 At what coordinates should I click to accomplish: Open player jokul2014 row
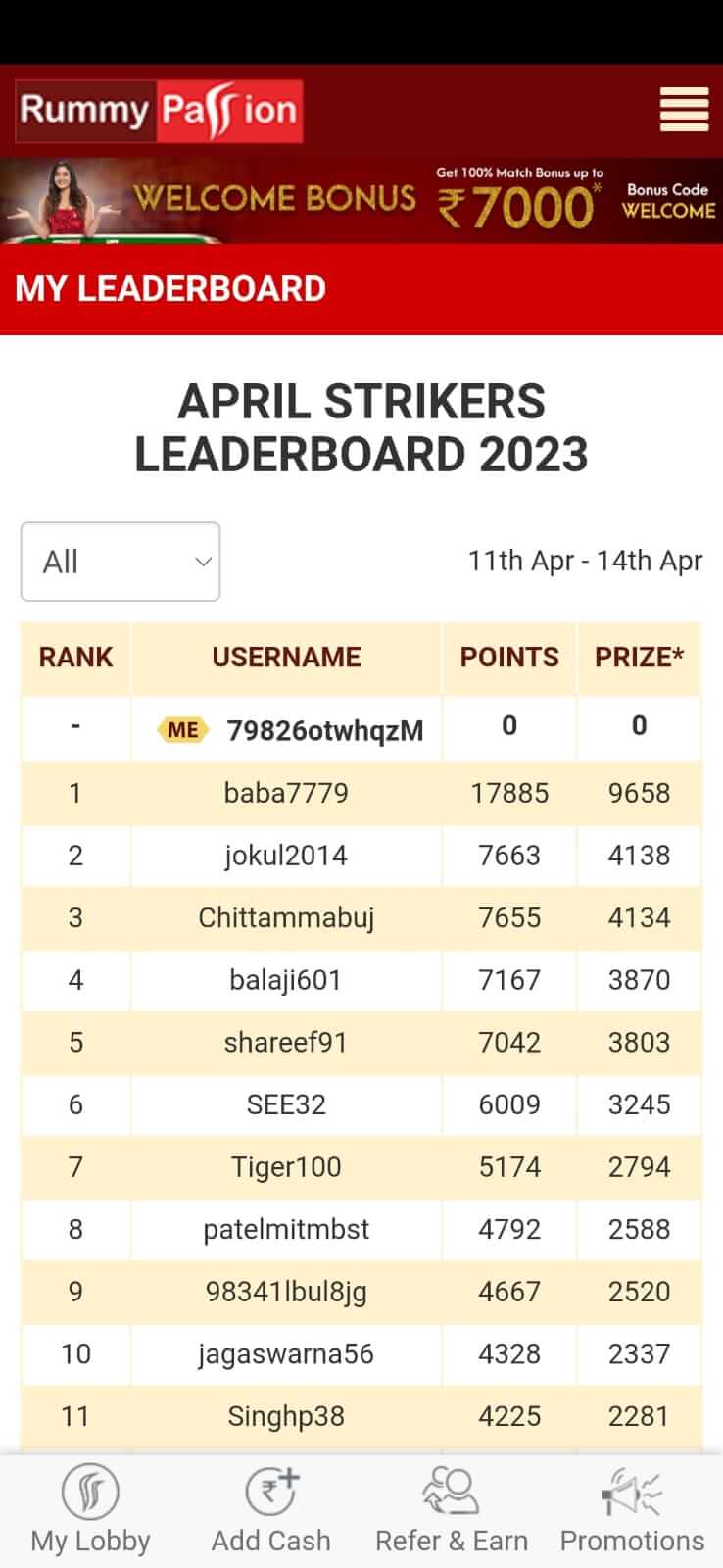(x=361, y=856)
